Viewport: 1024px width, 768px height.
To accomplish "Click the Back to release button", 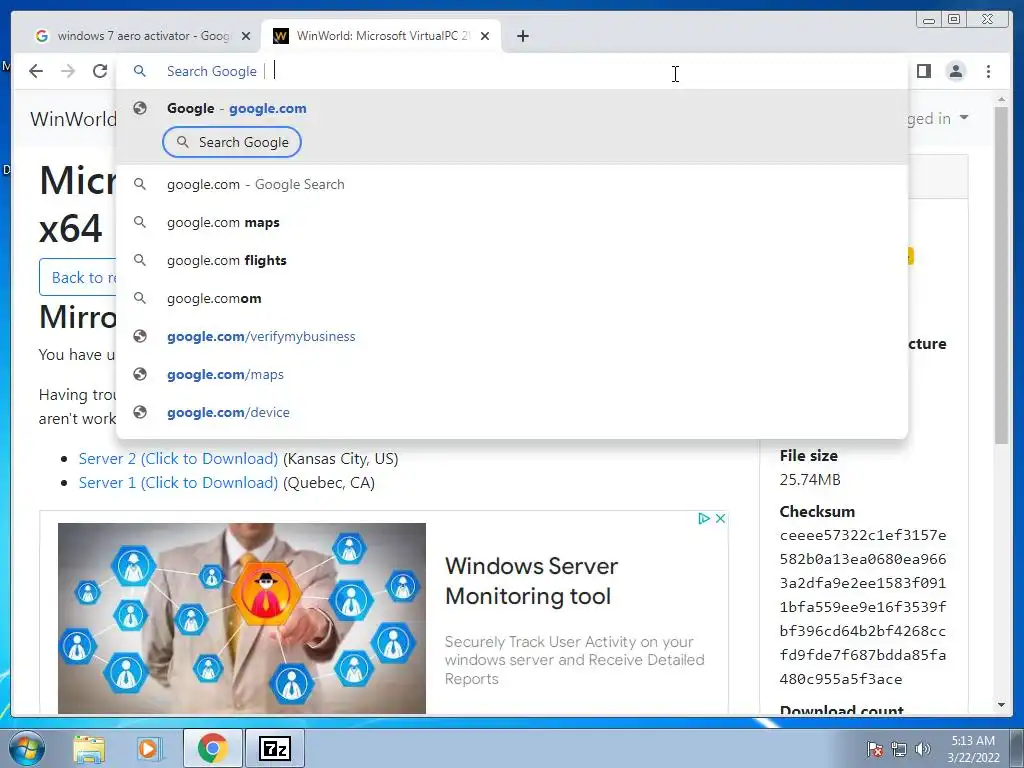I will (78, 278).
